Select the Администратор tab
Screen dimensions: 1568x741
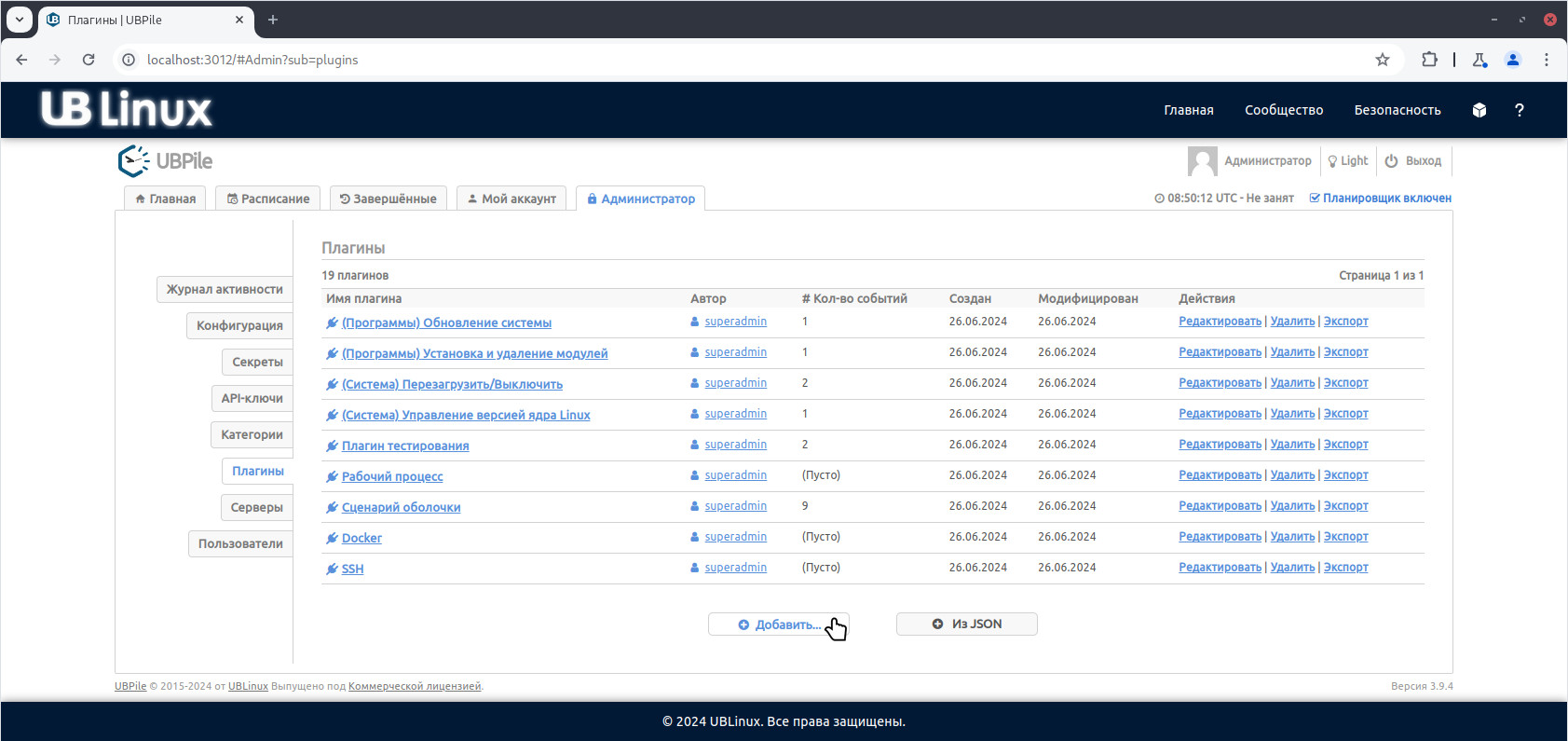641,199
